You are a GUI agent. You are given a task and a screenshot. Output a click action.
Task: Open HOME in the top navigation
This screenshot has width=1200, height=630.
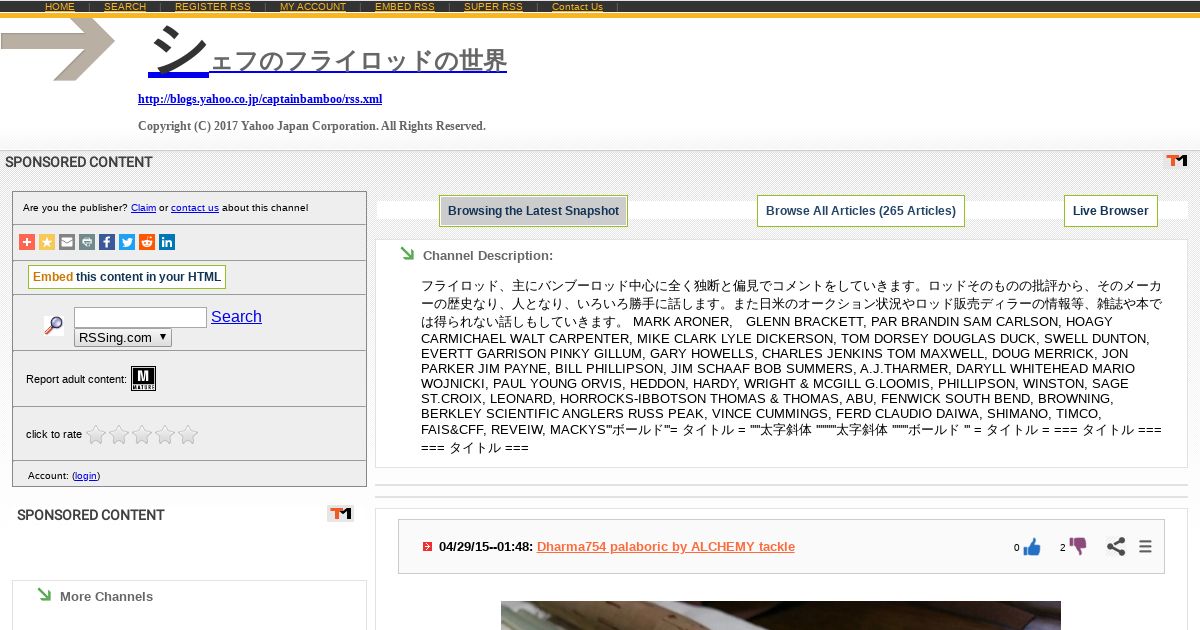[60, 7]
